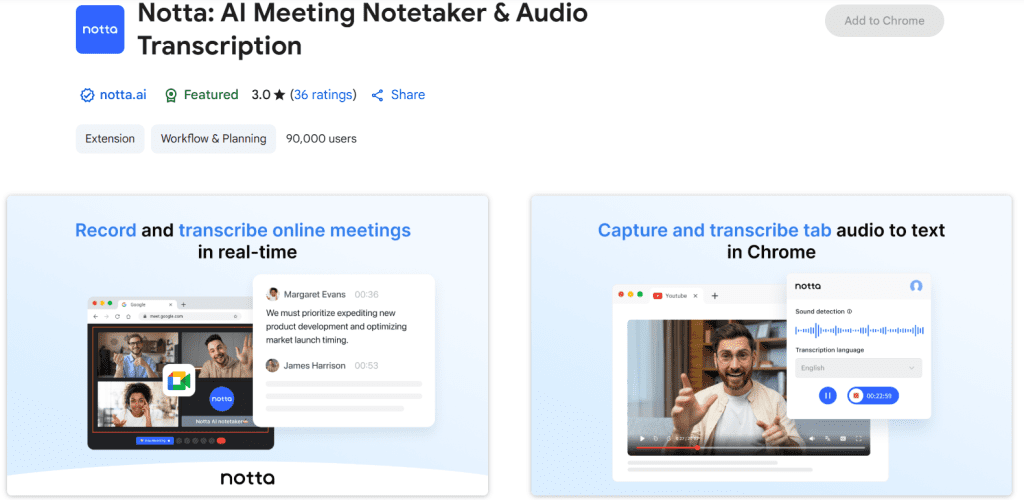Image resolution: width=1024 pixels, height=500 pixels.
Task: Click the meet.google.com address bar
Action: point(189,316)
